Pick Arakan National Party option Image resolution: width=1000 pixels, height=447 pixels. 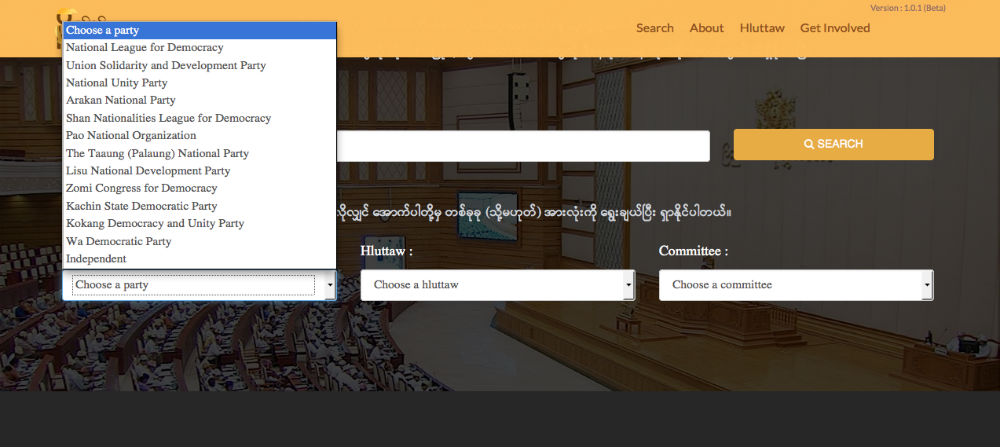(x=121, y=100)
